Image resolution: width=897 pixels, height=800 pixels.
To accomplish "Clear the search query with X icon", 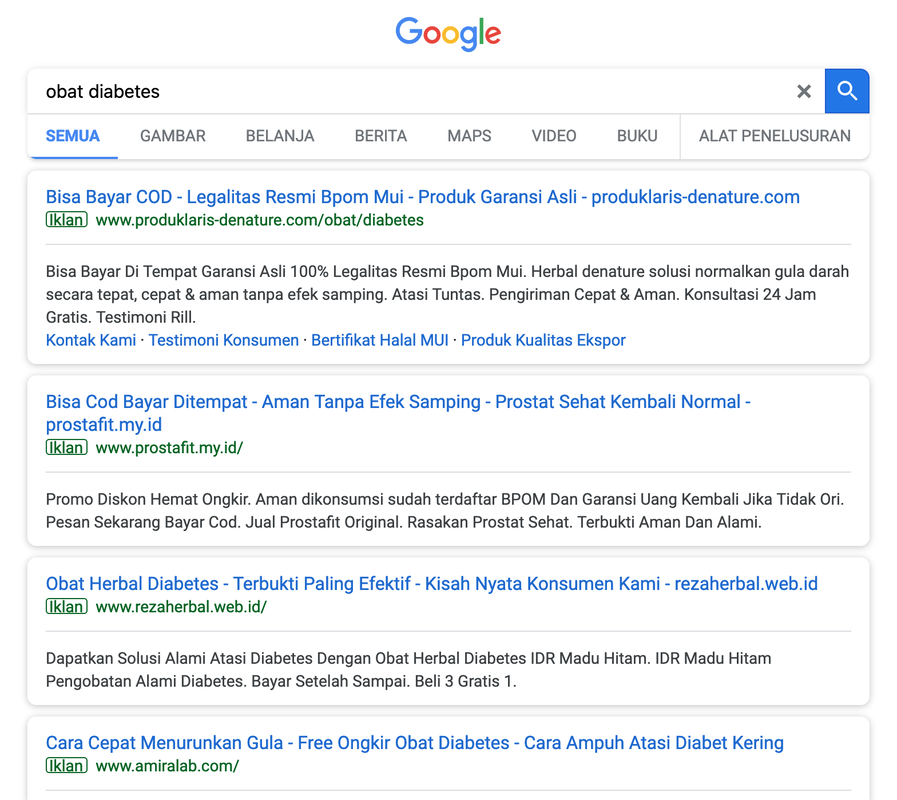I will pyautogui.click(x=803, y=91).
